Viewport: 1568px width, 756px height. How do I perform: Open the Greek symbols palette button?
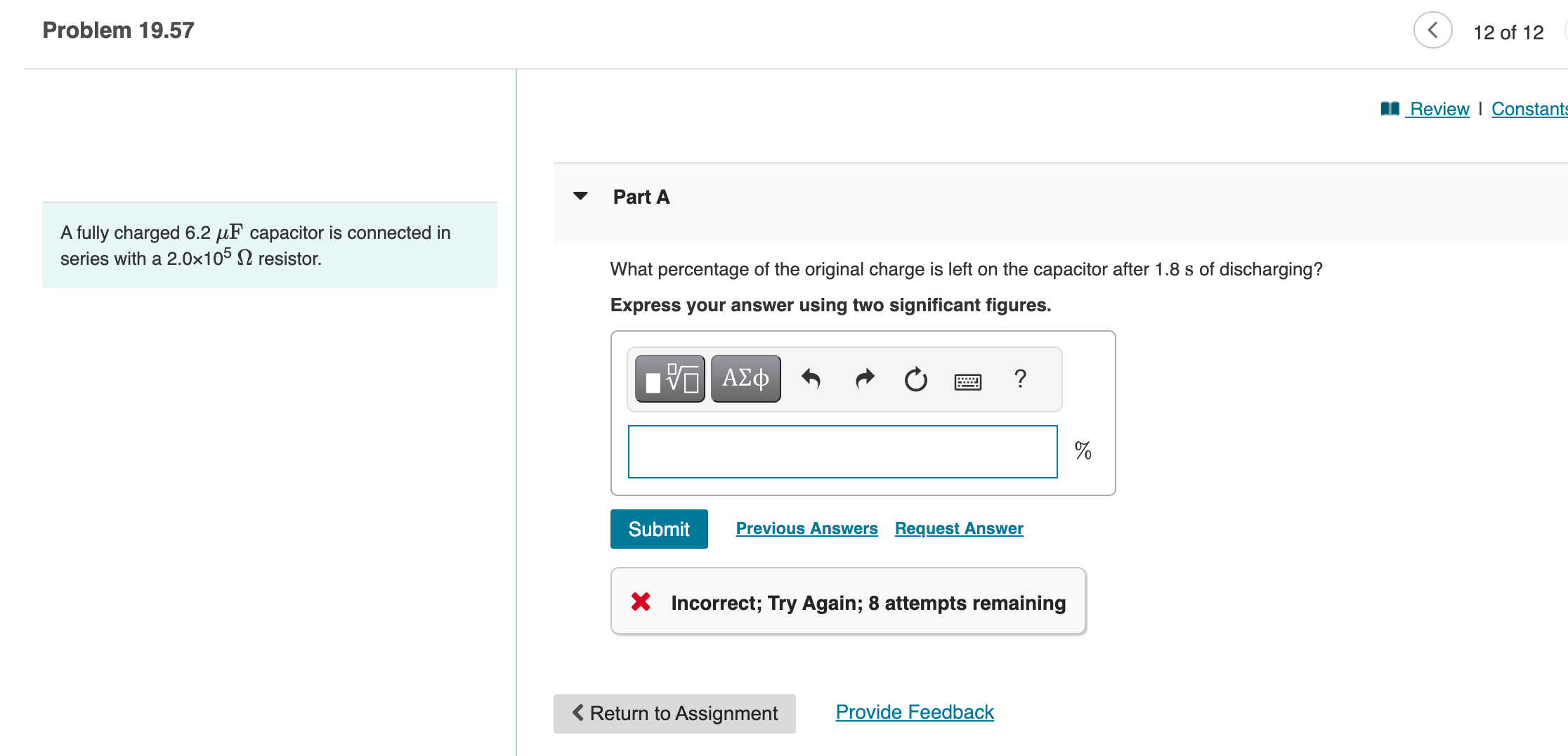pos(745,379)
